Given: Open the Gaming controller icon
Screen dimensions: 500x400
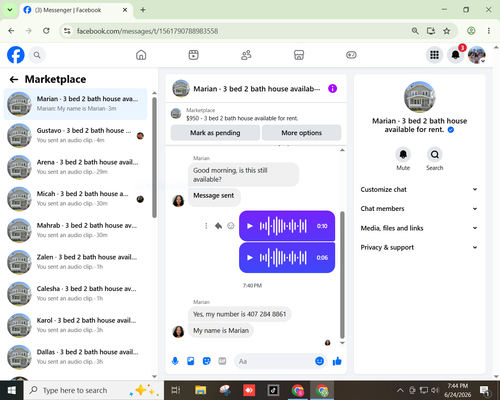Looking at the screenshot, I should pyautogui.click(x=351, y=55).
